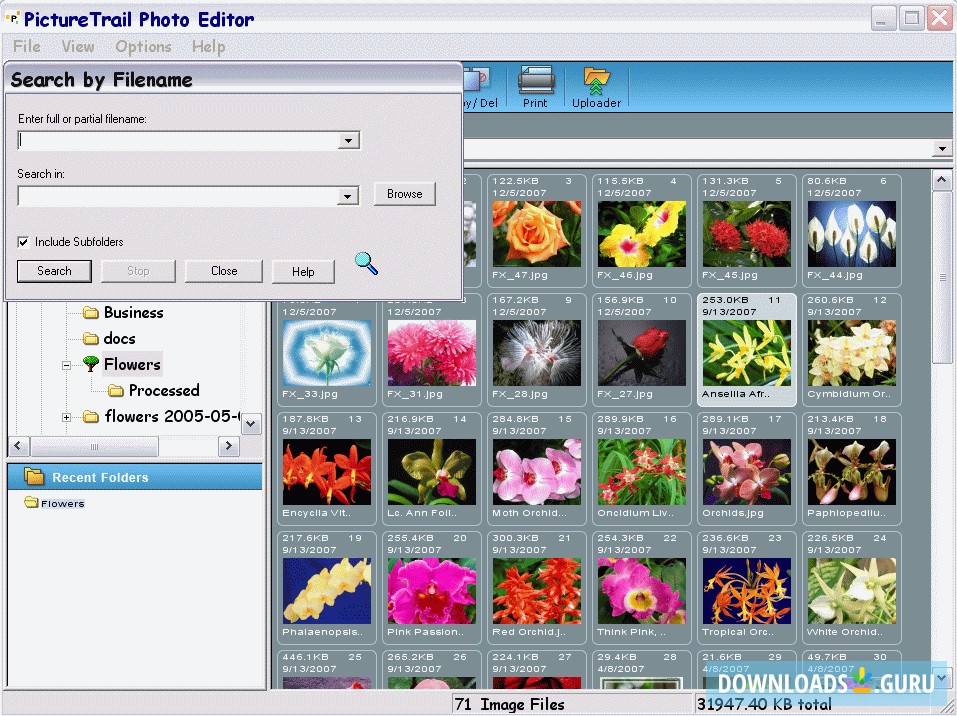The width and height of the screenshot is (957, 716).
Task: Select the Moth Orchid thumbnail
Action: click(x=536, y=469)
